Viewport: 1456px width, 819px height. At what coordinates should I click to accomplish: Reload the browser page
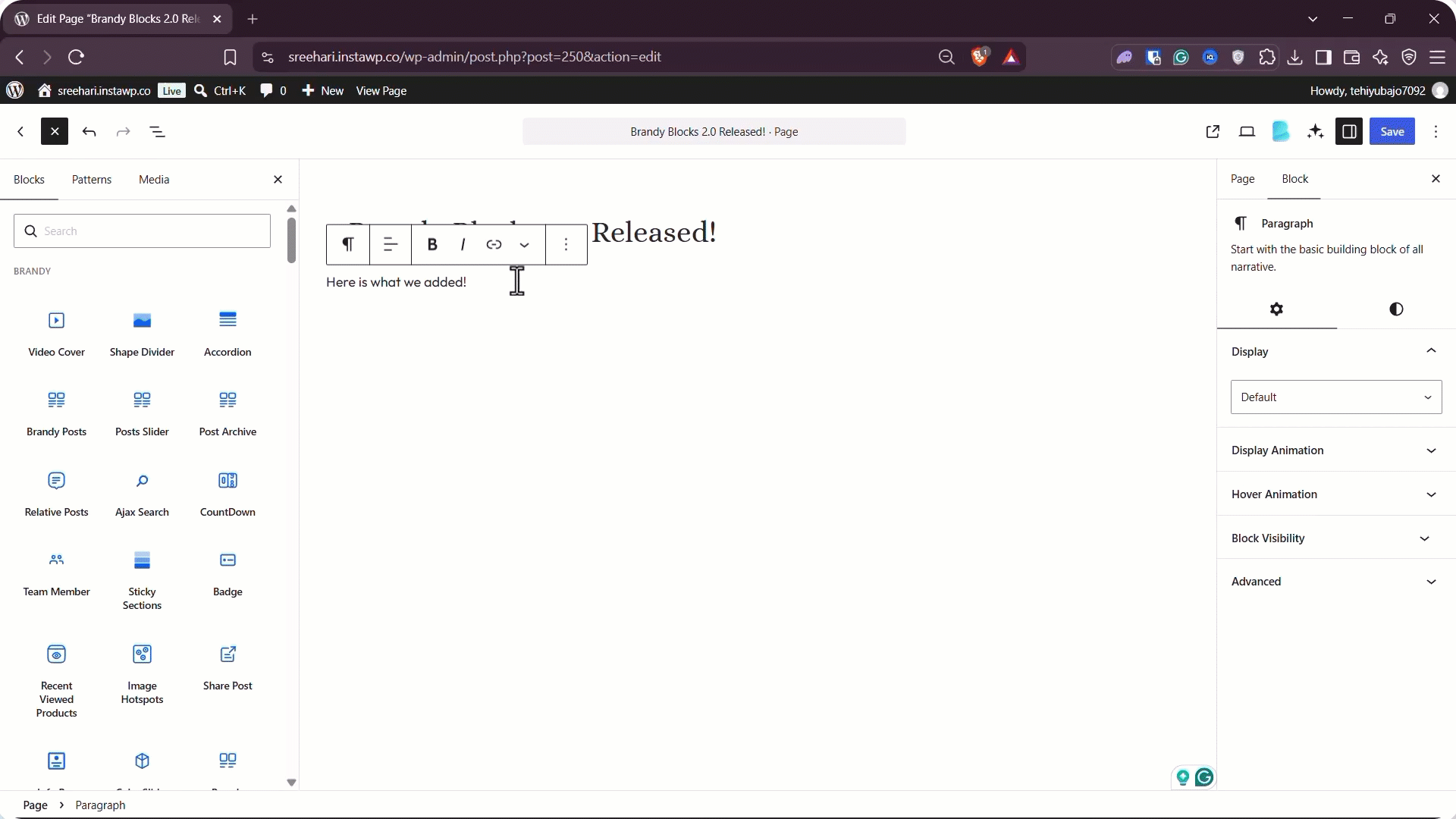[76, 57]
